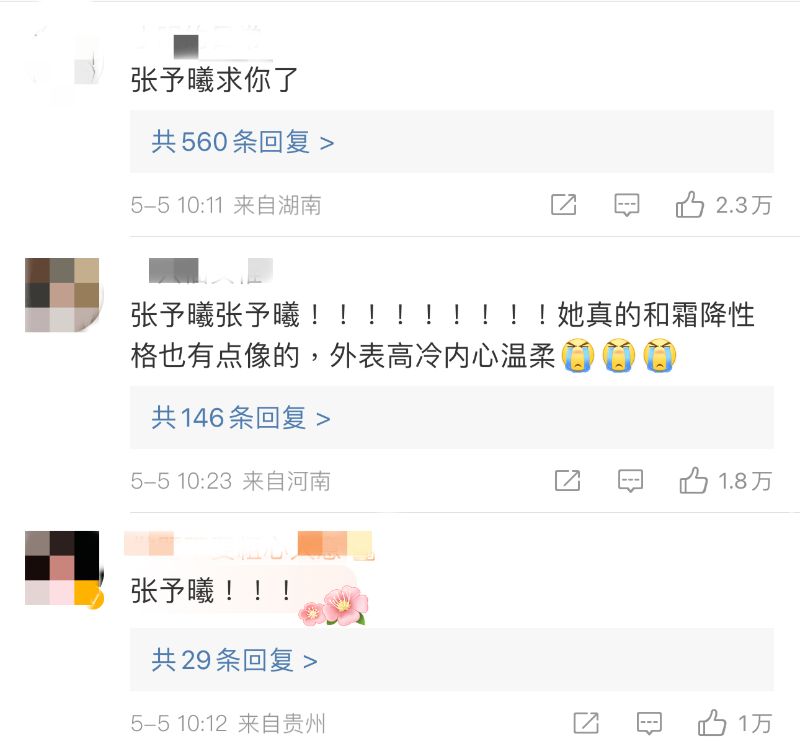
Task: Open the second commenter's blurred username
Action: [211, 270]
